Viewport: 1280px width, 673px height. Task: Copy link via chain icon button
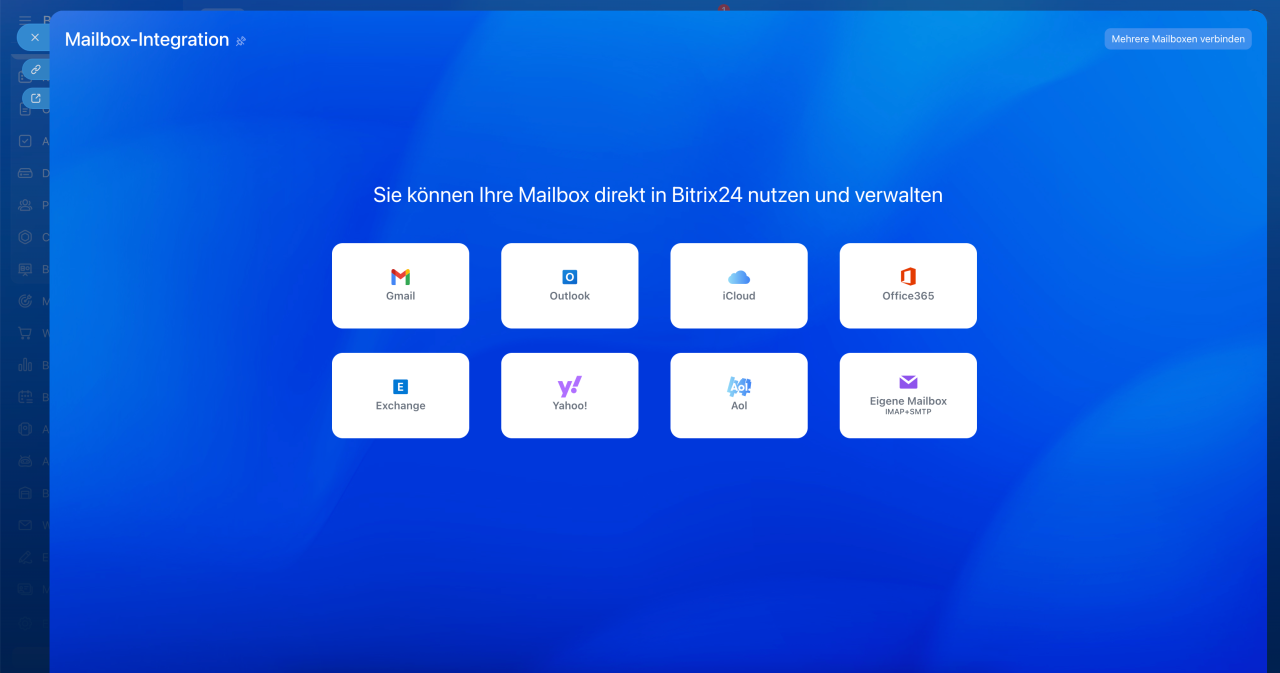[x=36, y=70]
